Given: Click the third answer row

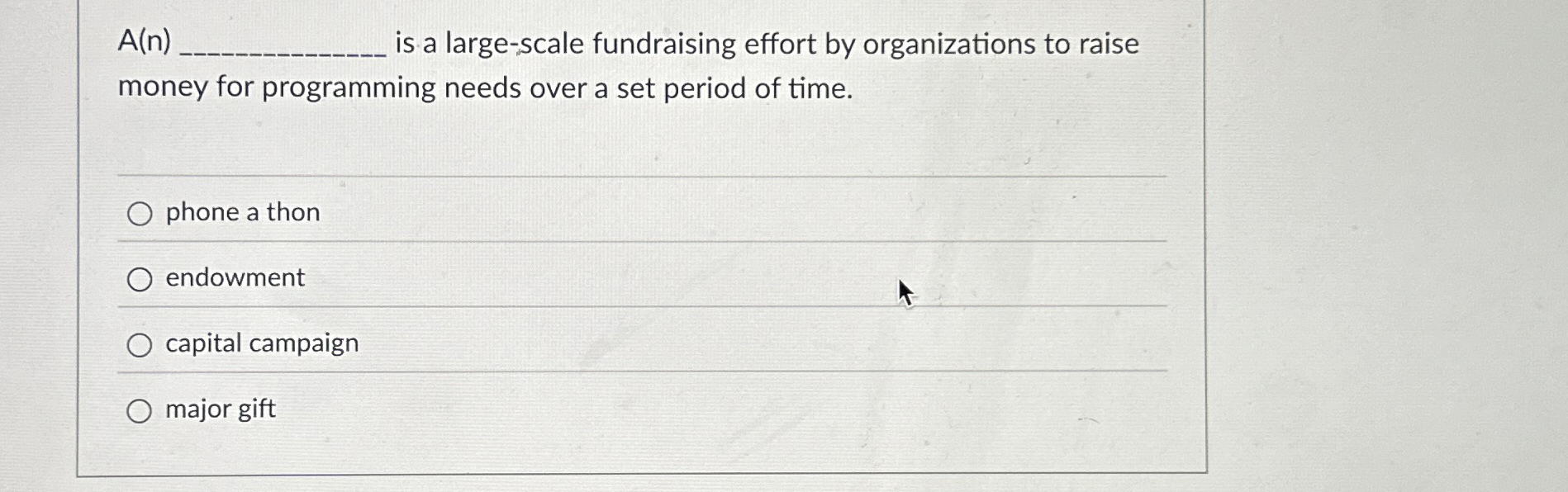Looking at the screenshot, I should point(578,343).
